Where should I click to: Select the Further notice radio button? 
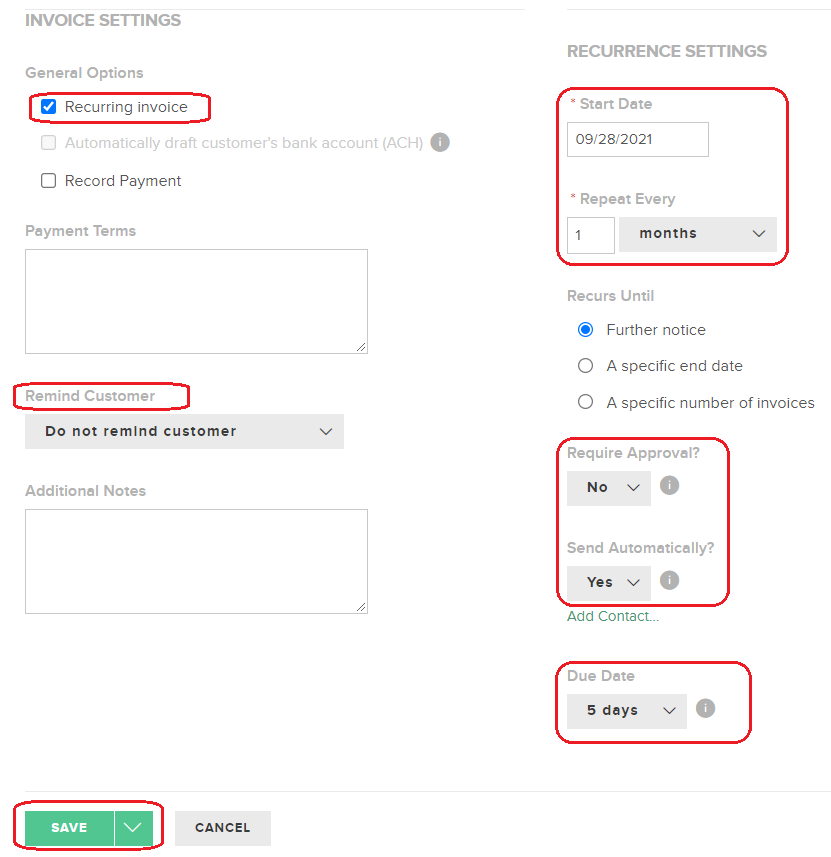pyautogui.click(x=586, y=330)
